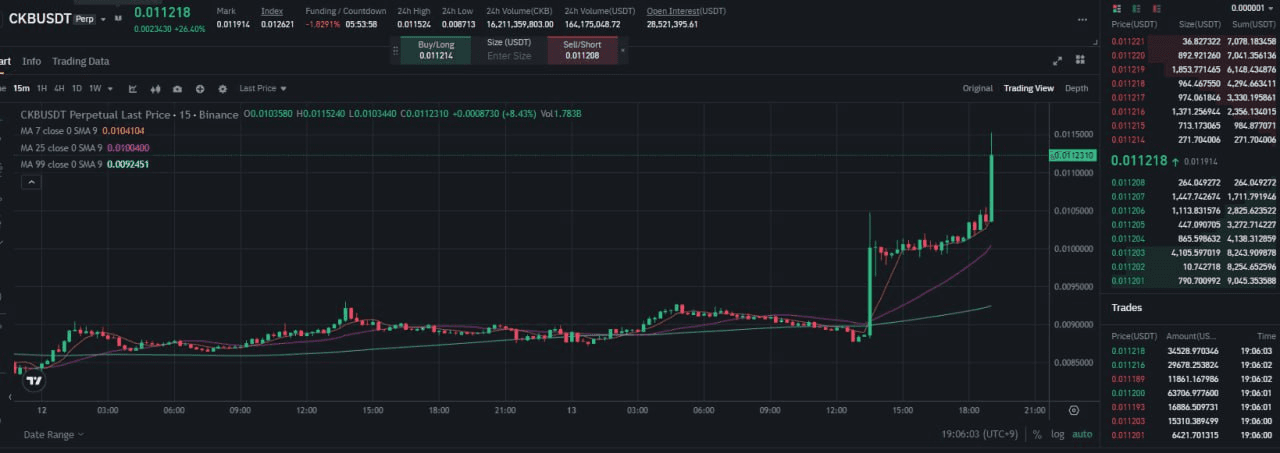Open chart time axis settings gear
The image size is (1280, 453).
1074,410
